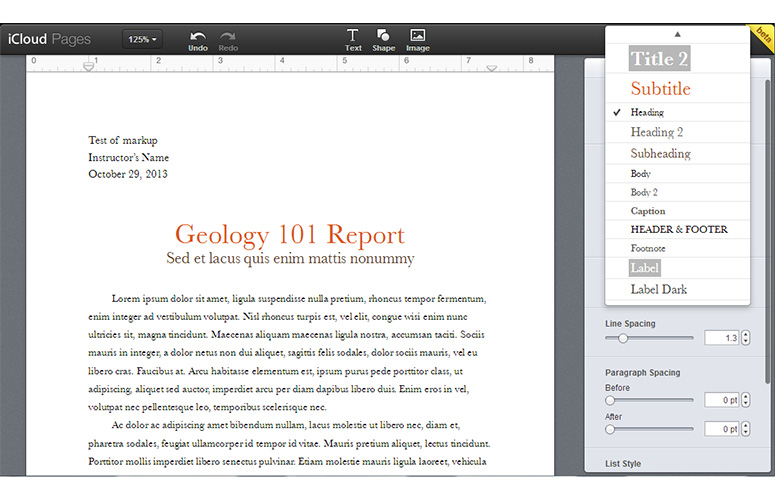The width and height of the screenshot is (775, 500).
Task: Click the After spacing stepper
Action: click(745, 429)
